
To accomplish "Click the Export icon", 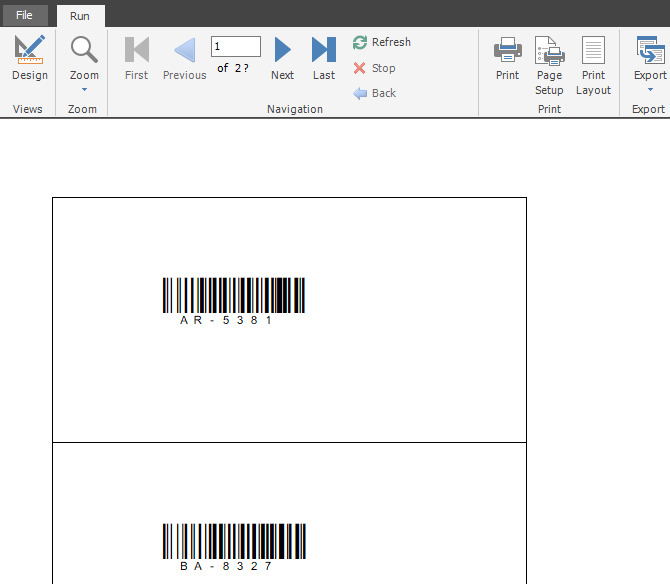I will [x=650, y=50].
